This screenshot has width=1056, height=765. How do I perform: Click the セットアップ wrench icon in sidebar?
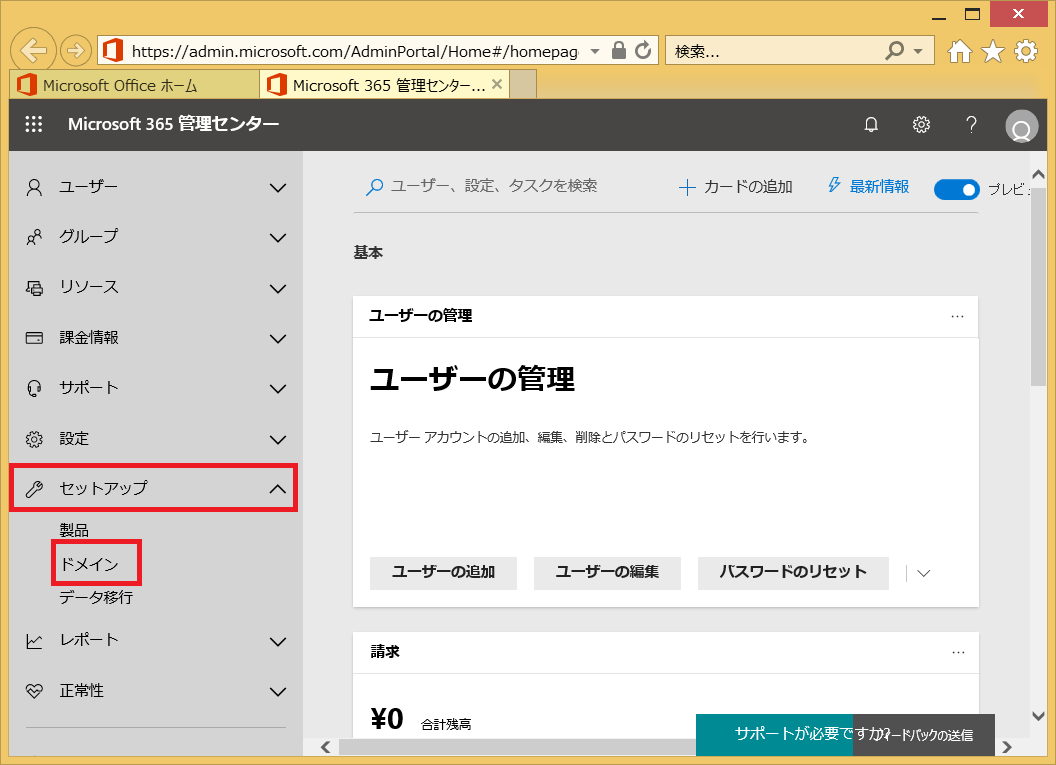[x=34, y=489]
